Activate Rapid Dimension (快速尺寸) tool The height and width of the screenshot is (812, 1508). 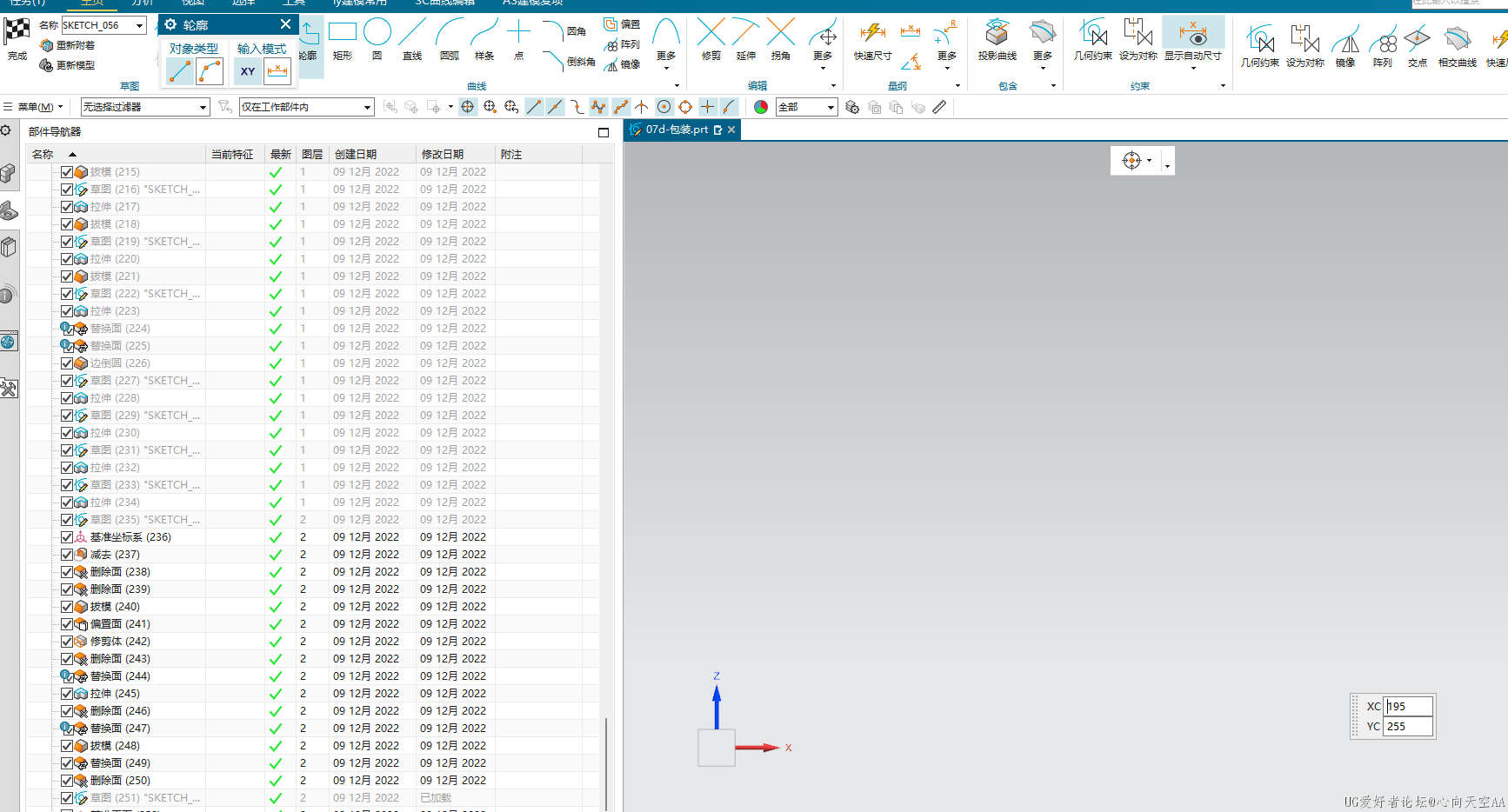(873, 39)
